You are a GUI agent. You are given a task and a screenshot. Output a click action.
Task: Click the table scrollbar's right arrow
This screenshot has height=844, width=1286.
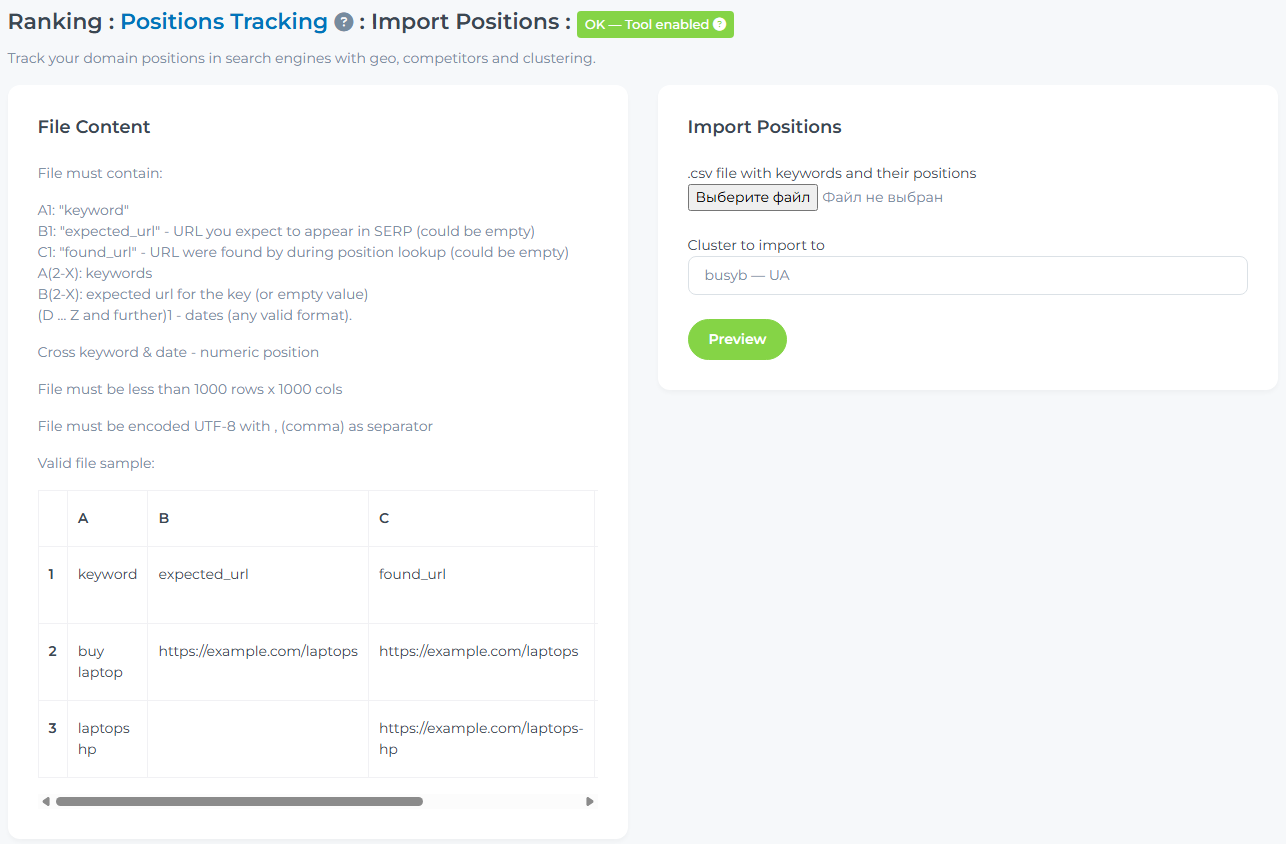point(590,801)
